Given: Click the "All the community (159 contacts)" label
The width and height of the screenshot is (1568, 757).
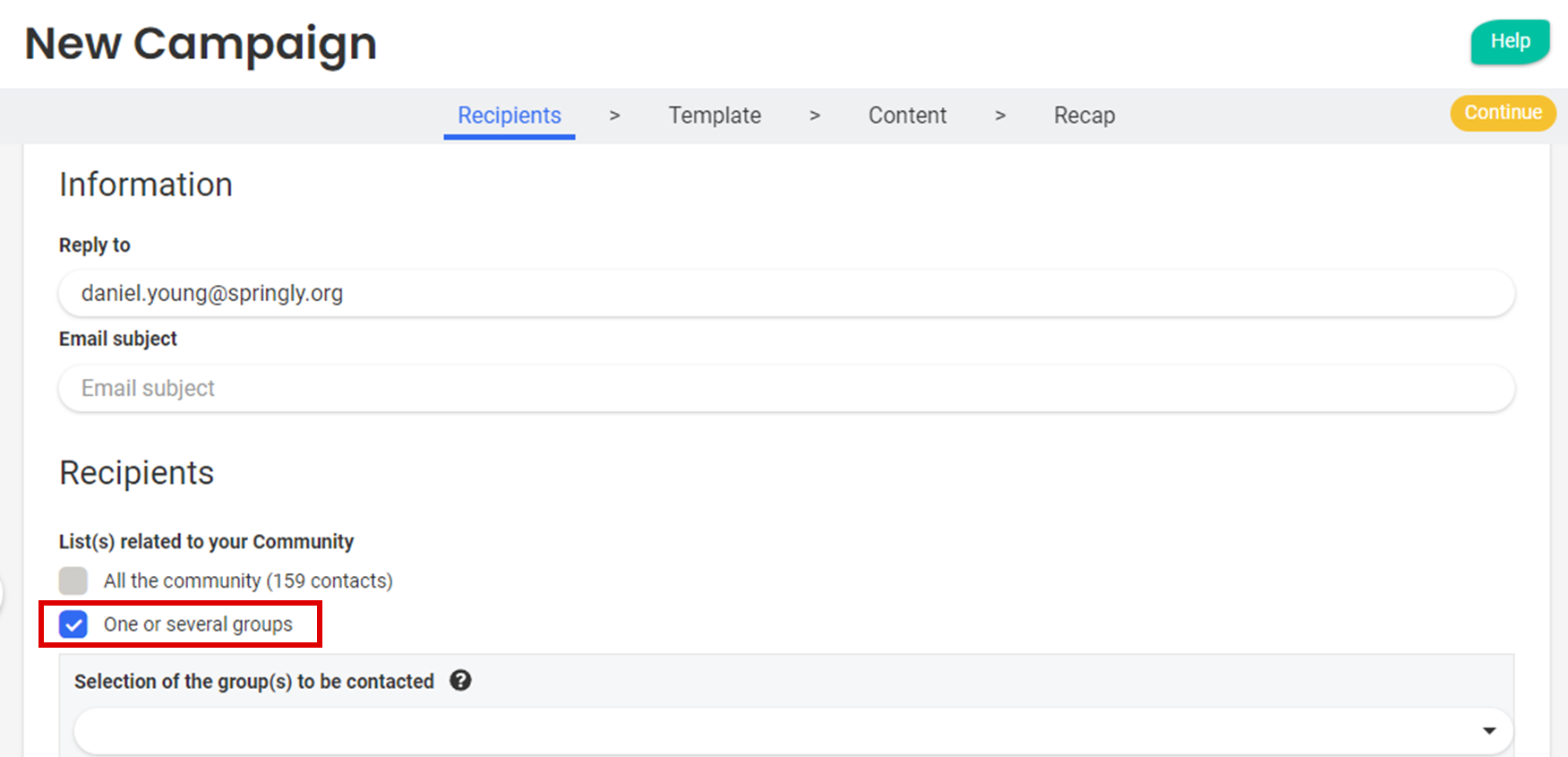Looking at the screenshot, I should tap(248, 581).
